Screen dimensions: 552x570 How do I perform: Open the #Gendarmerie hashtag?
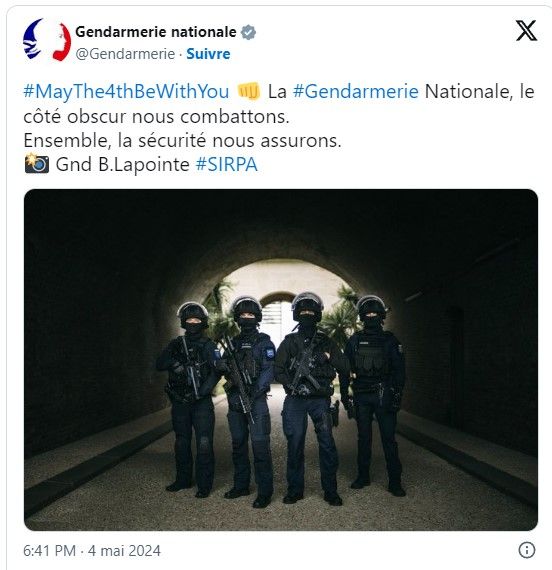pos(356,91)
